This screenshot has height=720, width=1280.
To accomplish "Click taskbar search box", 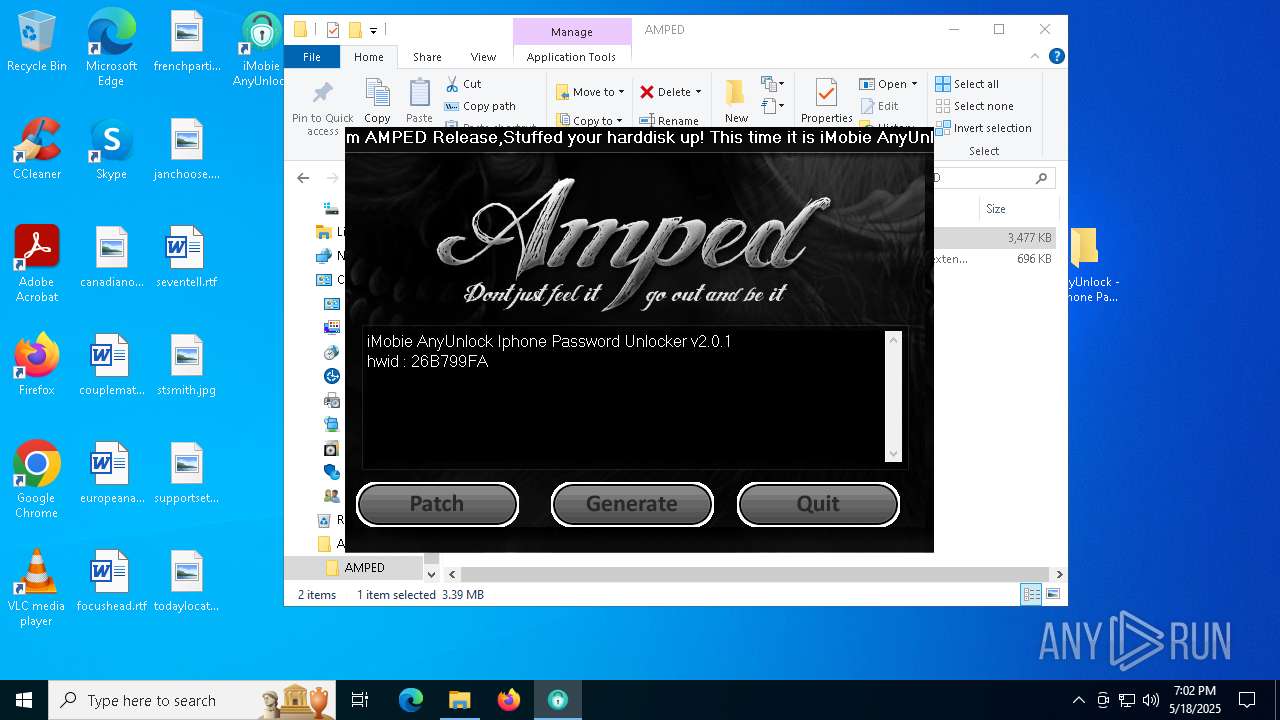I will tap(190, 700).
